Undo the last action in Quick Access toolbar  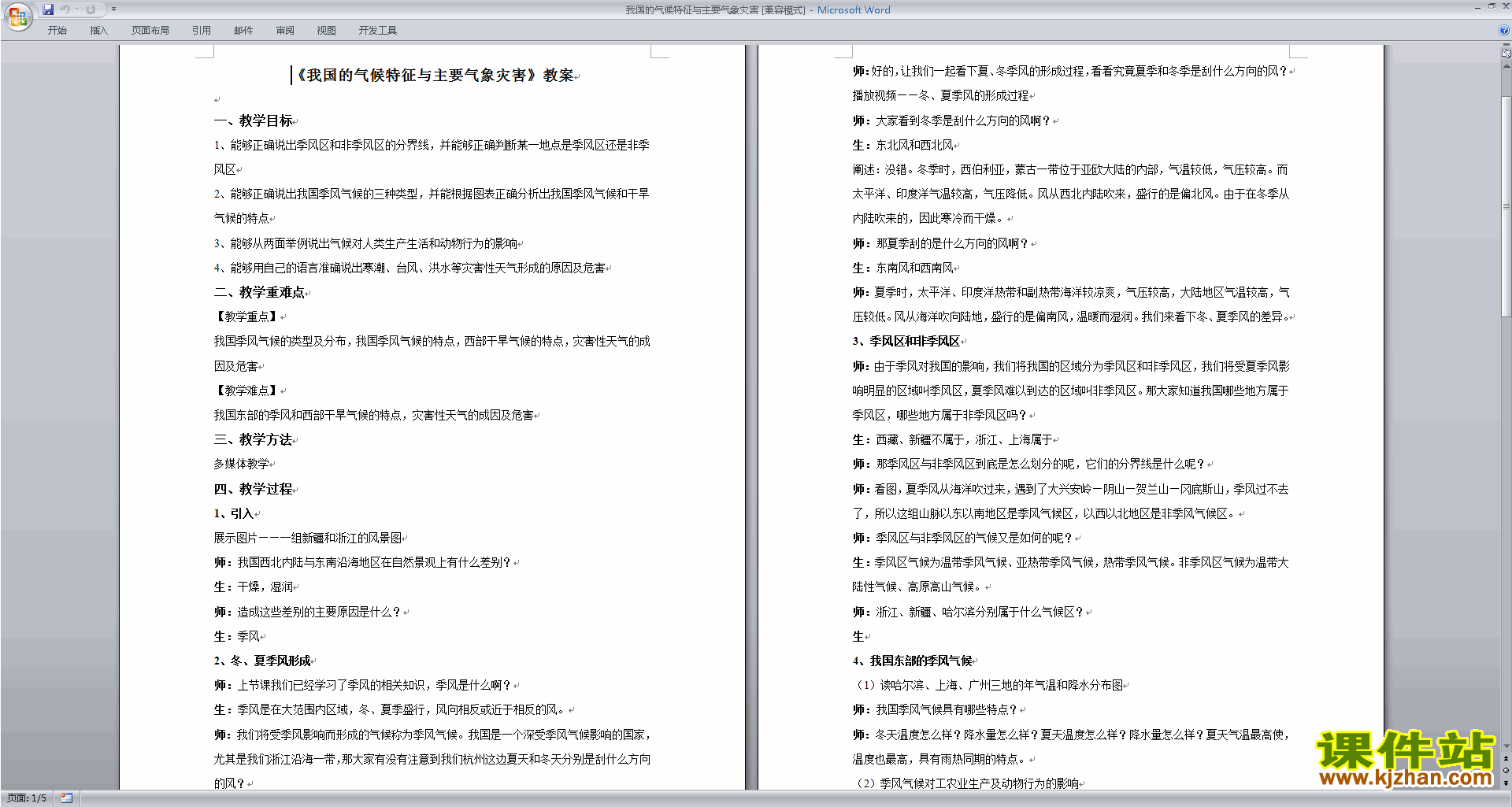(x=65, y=9)
